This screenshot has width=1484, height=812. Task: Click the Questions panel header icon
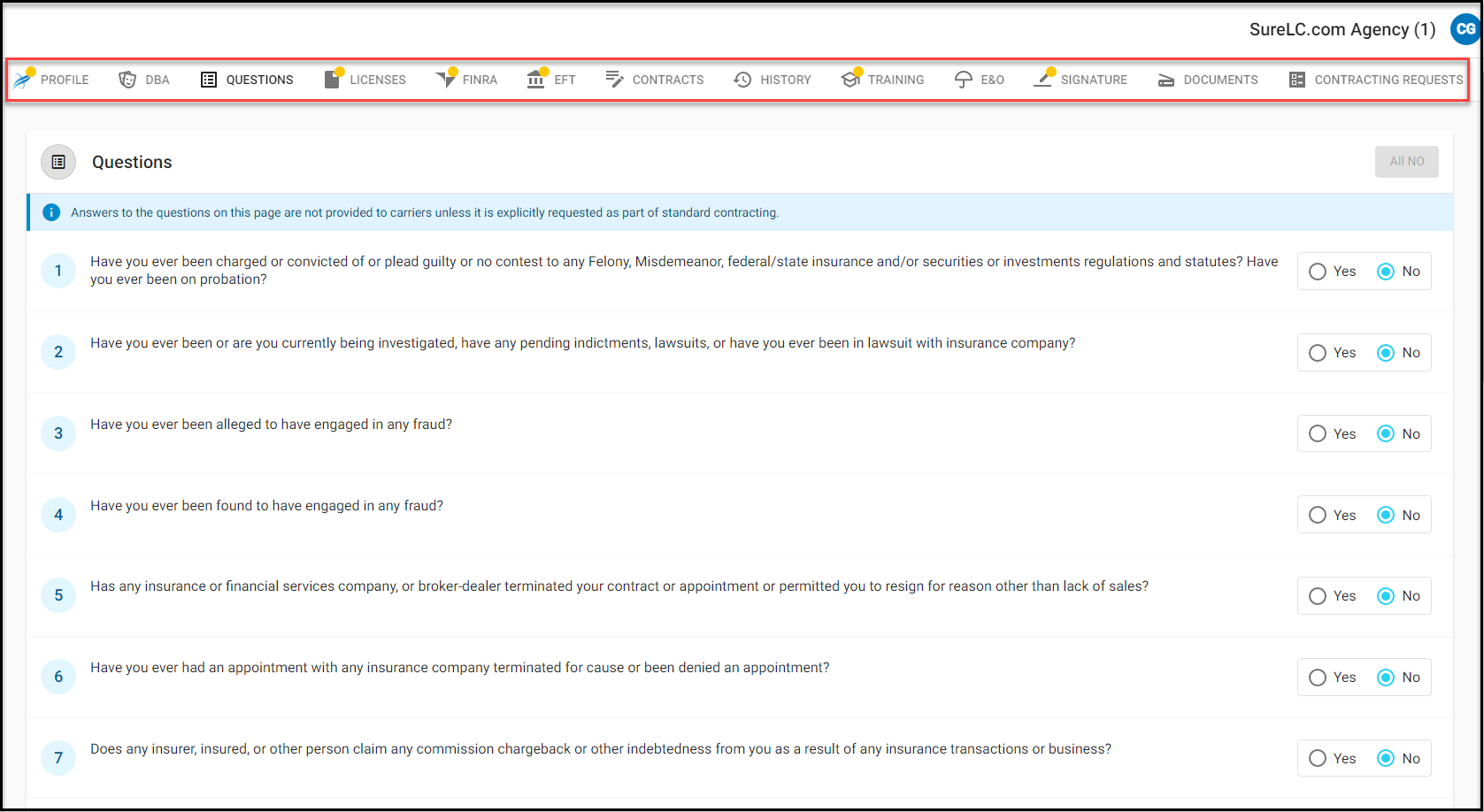pyautogui.click(x=58, y=162)
